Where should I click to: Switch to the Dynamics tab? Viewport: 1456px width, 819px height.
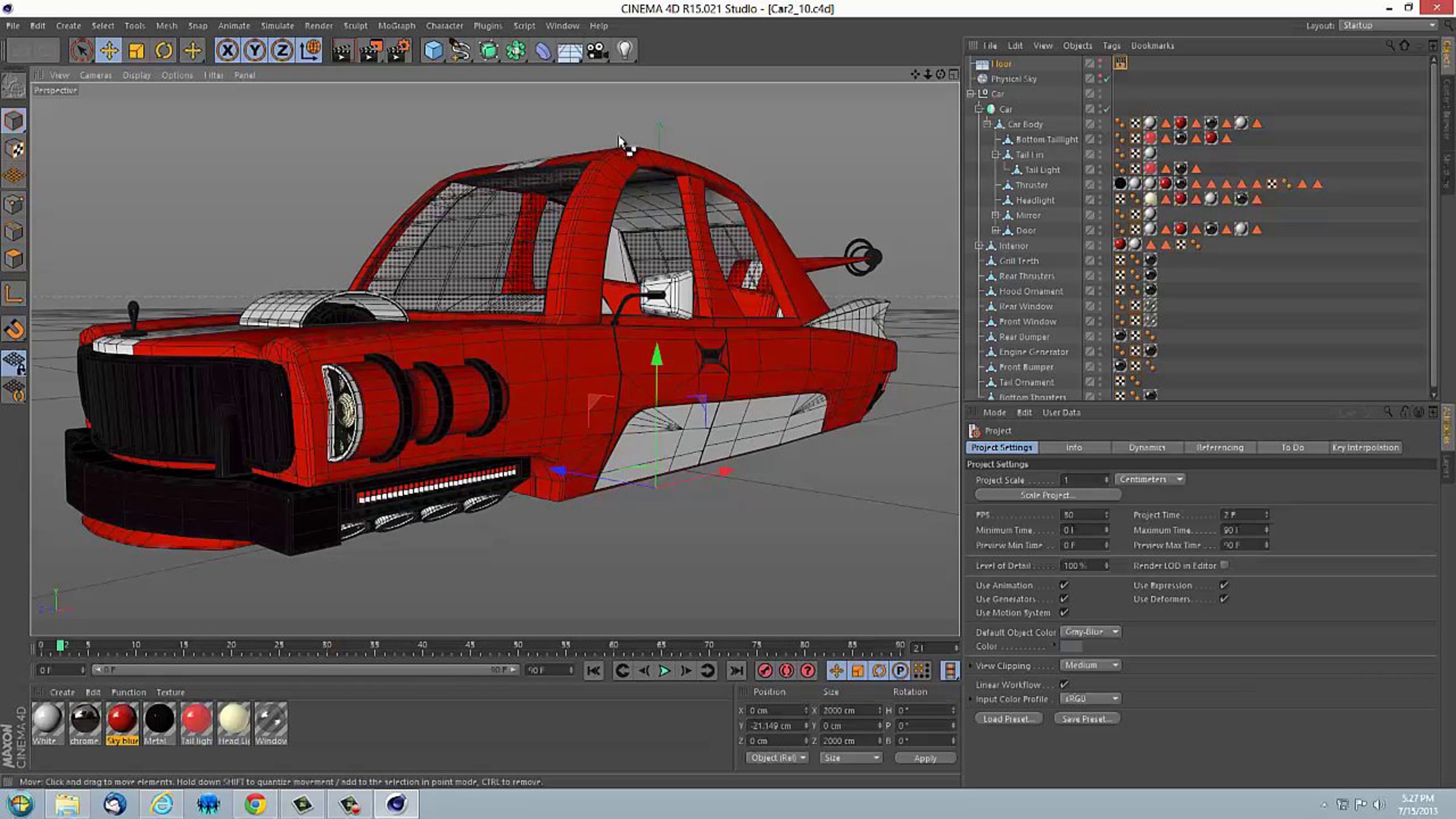tap(1147, 447)
